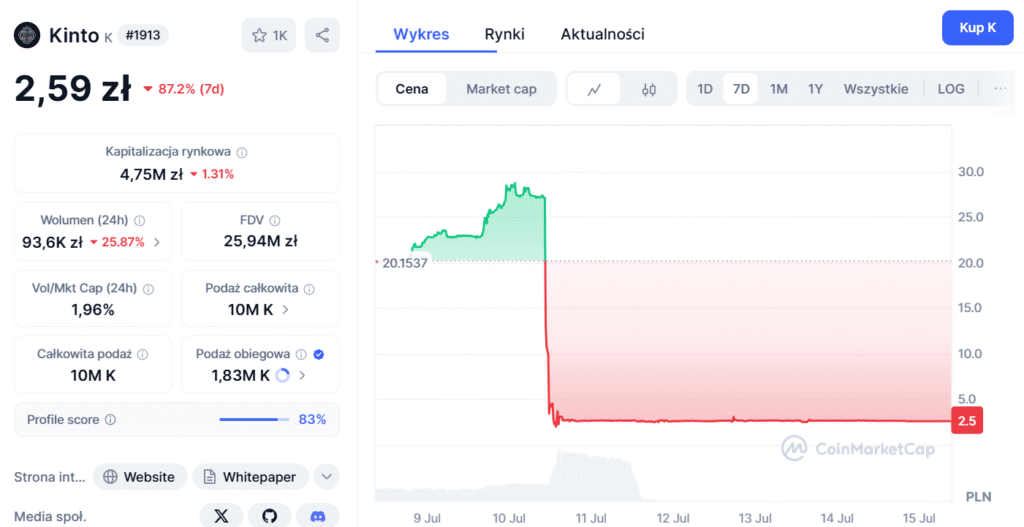
Task: Click info icon next to Profile score
Action: pyautogui.click(x=110, y=420)
